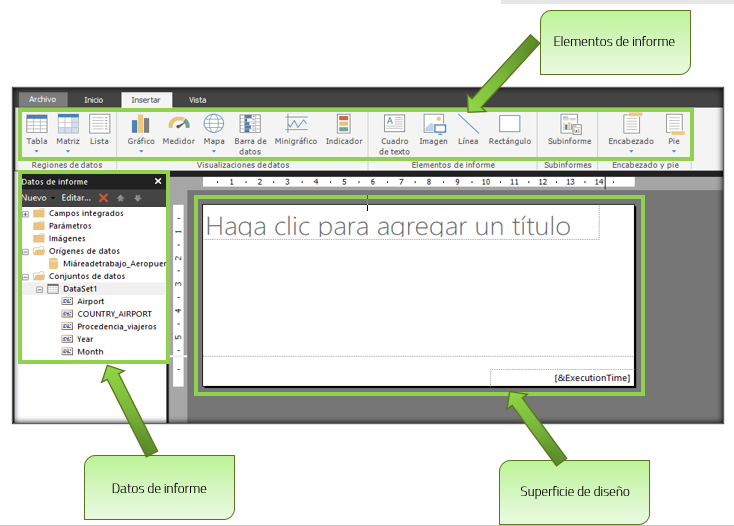Insert a Lista data region

coord(99,129)
